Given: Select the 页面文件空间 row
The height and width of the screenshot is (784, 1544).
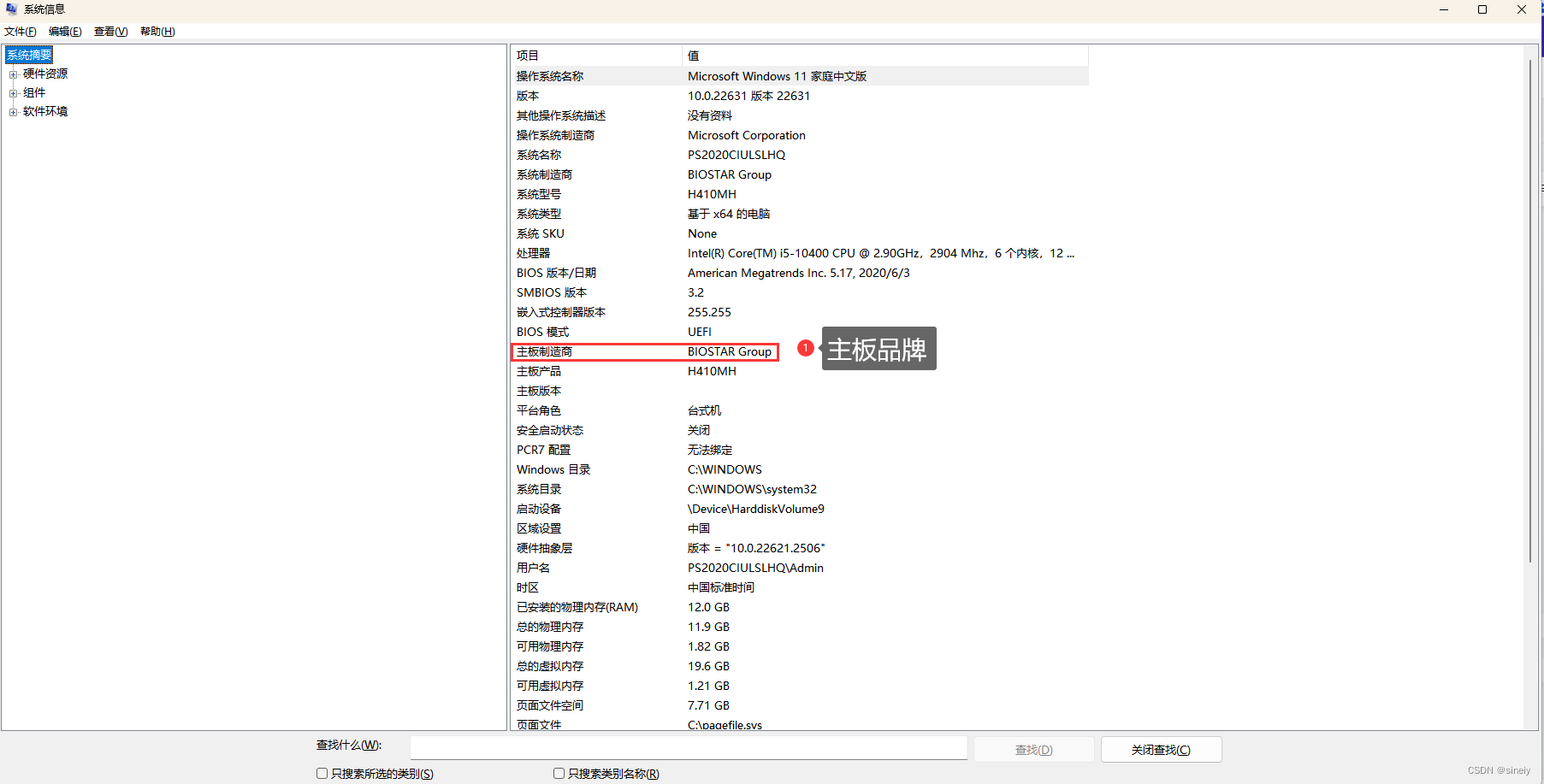Looking at the screenshot, I should 800,705.
